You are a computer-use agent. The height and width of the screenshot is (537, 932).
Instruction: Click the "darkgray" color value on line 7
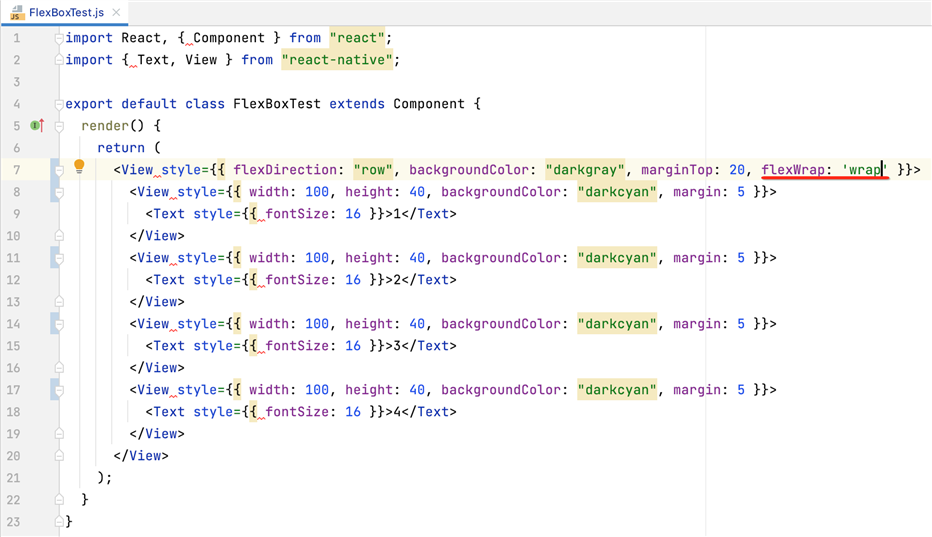pyautogui.click(x=585, y=170)
